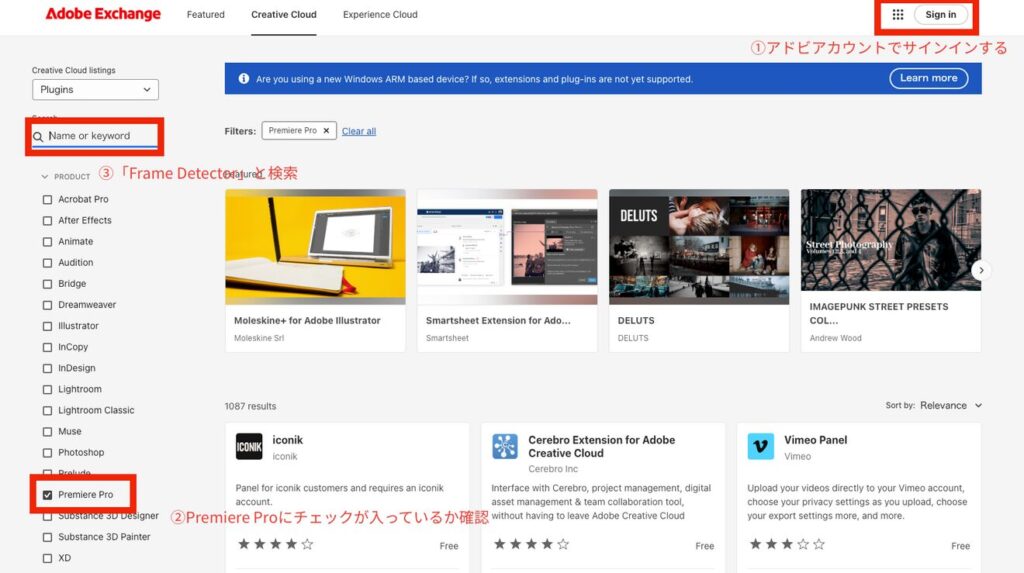Open the iconik listing title
Image resolution: width=1024 pixels, height=573 pixels.
click(287, 440)
